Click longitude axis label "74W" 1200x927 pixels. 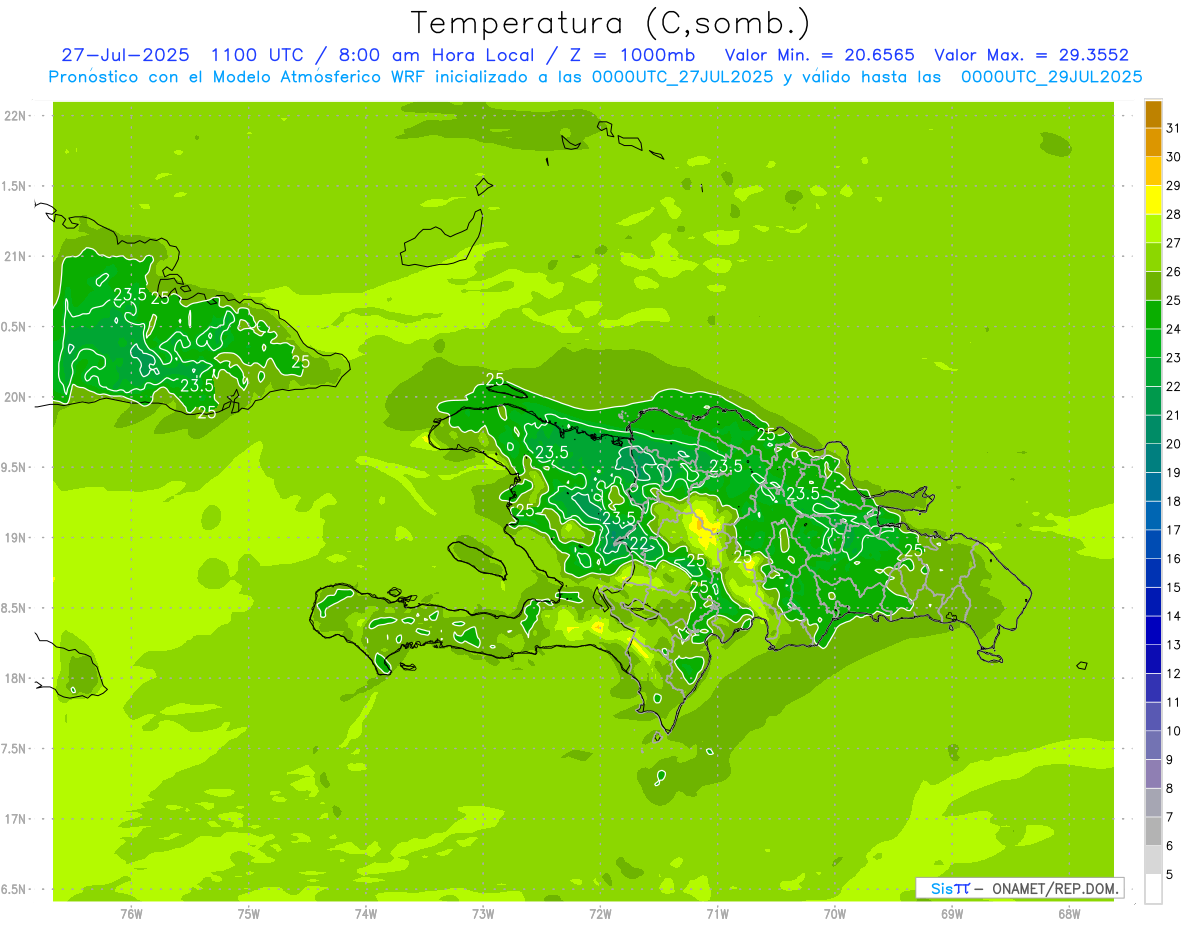pyautogui.click(x=366, y=913)
